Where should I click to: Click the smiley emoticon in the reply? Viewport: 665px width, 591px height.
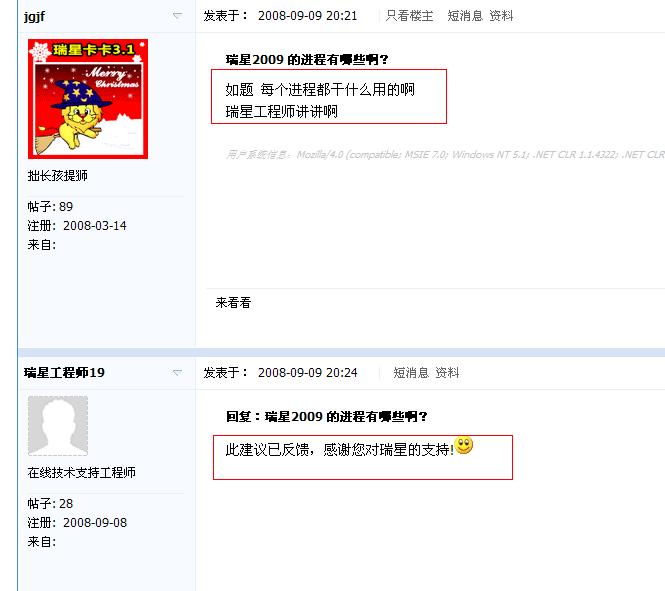464,445
